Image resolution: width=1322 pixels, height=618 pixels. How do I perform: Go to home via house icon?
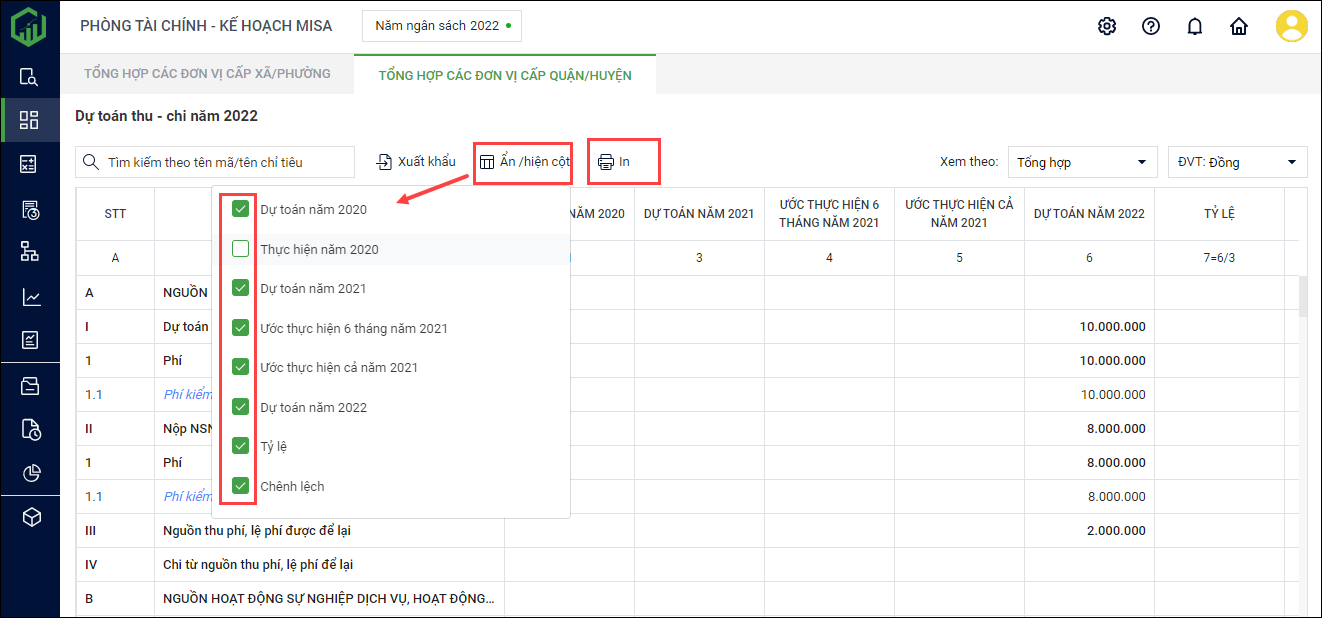(1239, 26)
